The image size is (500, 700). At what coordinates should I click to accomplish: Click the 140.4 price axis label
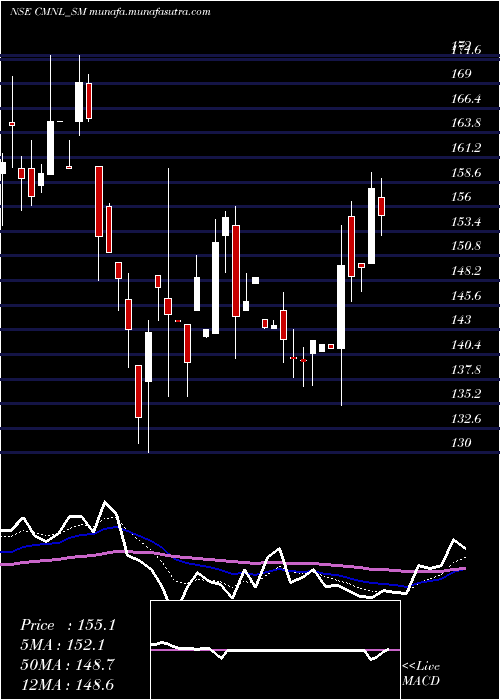(x=466, y=345)
